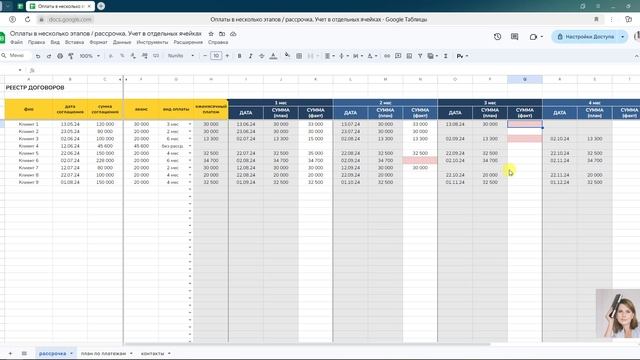Select the РЕЕСТР ДОГОВОРОВ title cell
The width and height of the screenshot is (640, 360).
35,88
